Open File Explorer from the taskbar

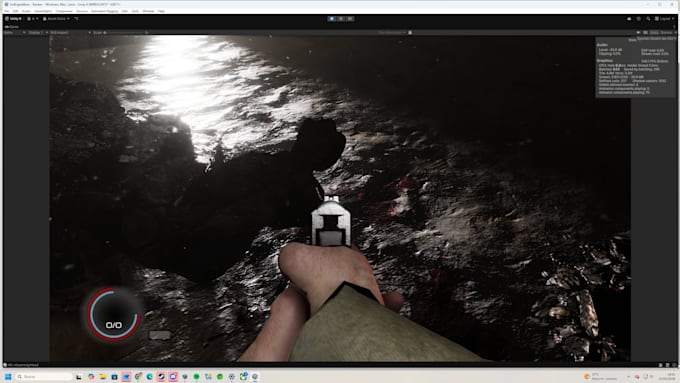pyautogui.click(x=103, y=376)
